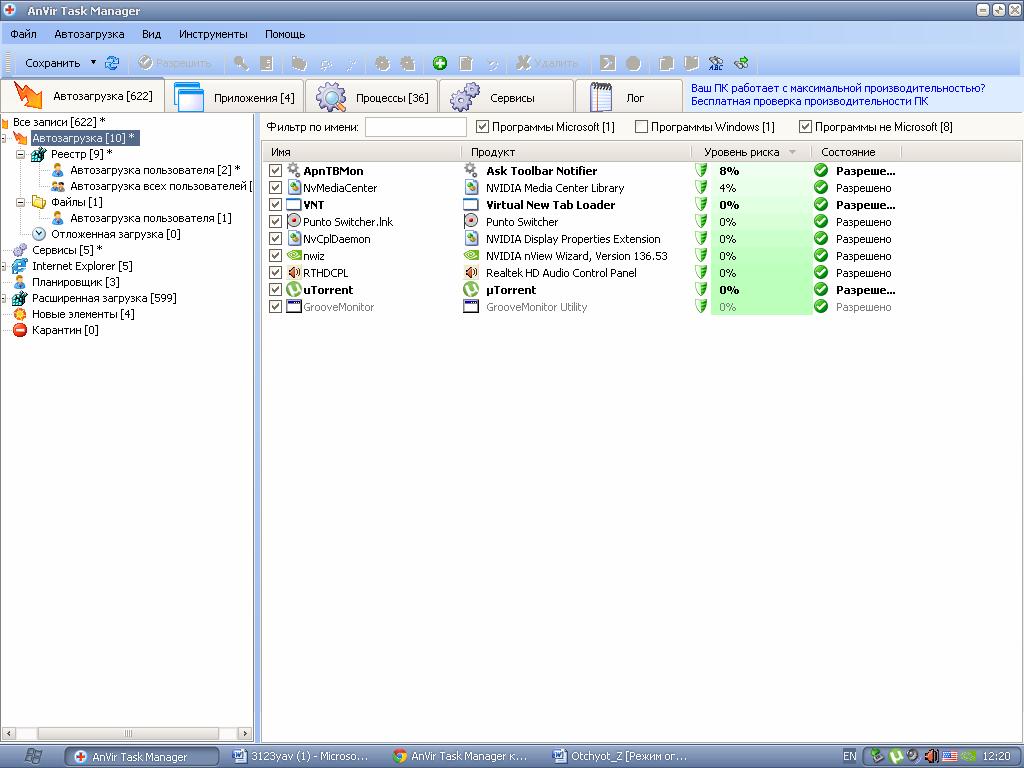
Task: Click the Internet Explorer icon in tree
Action: point(20,266)
